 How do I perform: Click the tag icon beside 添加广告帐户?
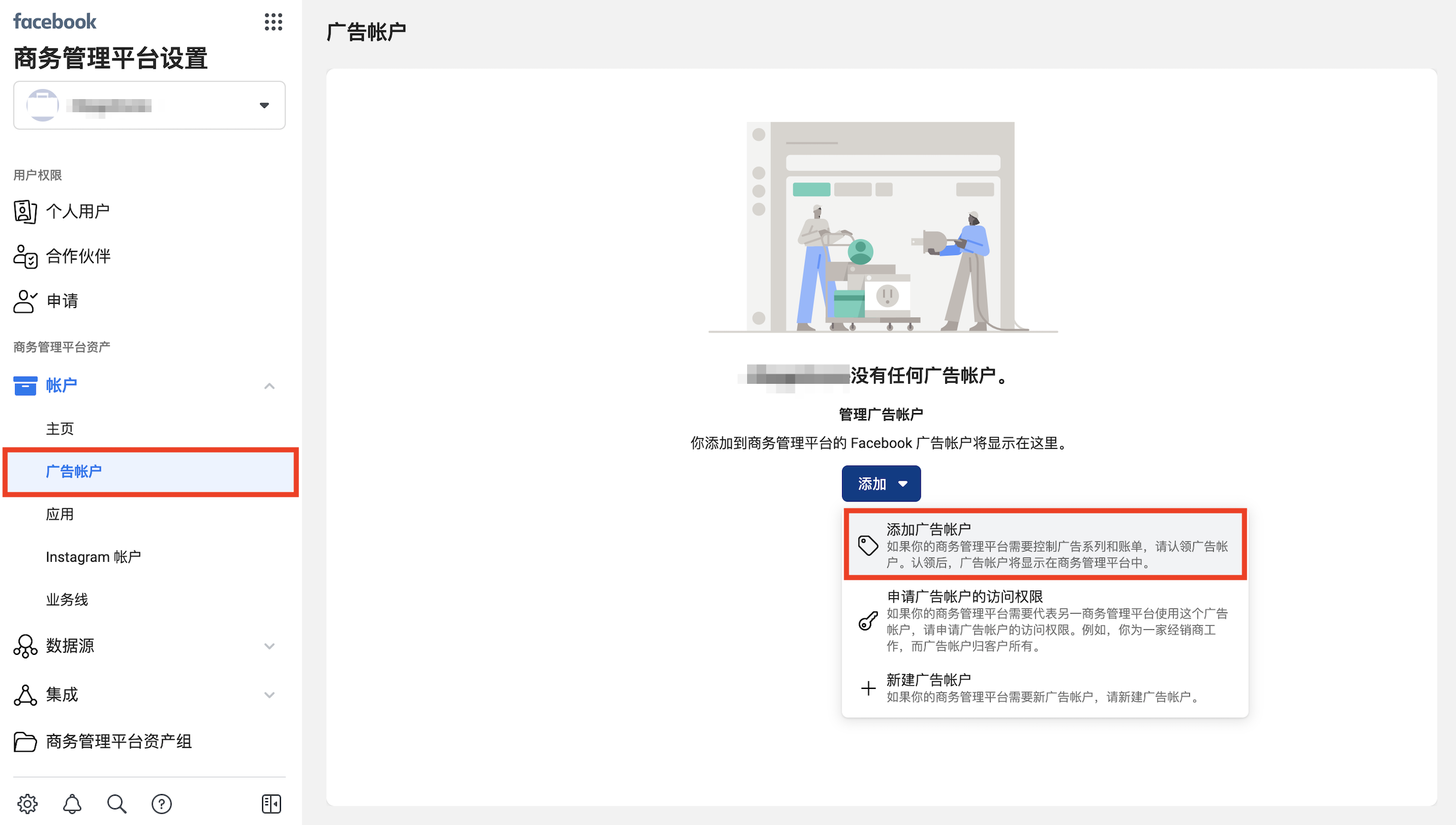point(868,545)
